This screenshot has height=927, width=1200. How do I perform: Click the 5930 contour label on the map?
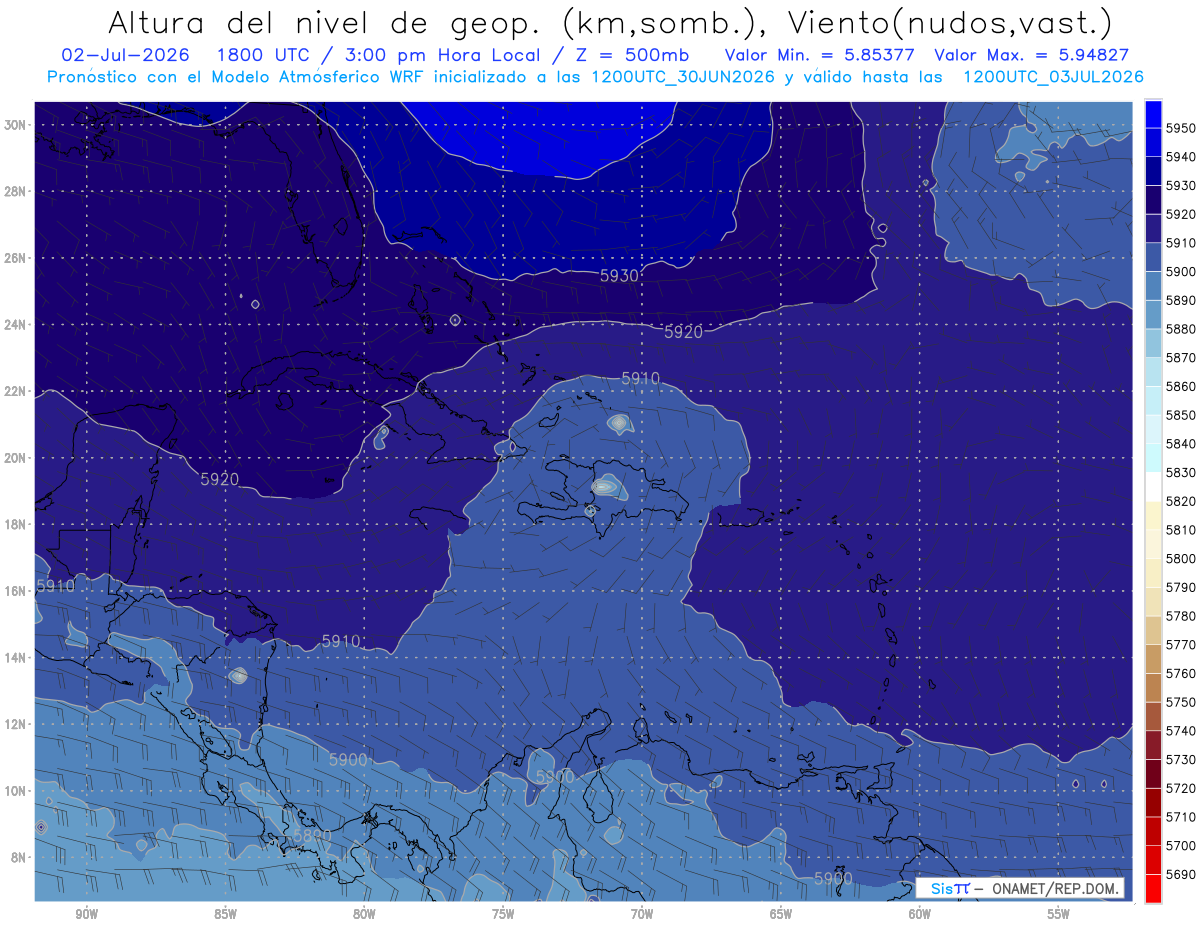coord(619,276)
